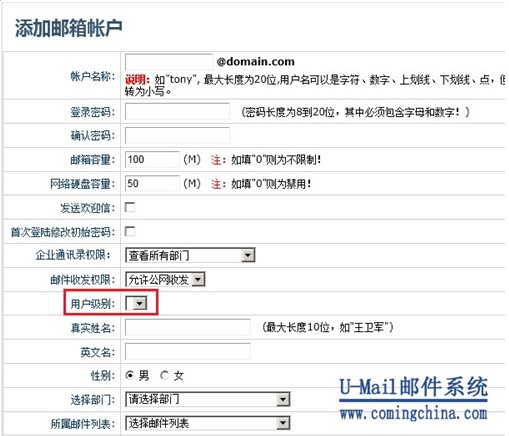
Task: Select the 男 gender radio button
Action: click(130, 375)
